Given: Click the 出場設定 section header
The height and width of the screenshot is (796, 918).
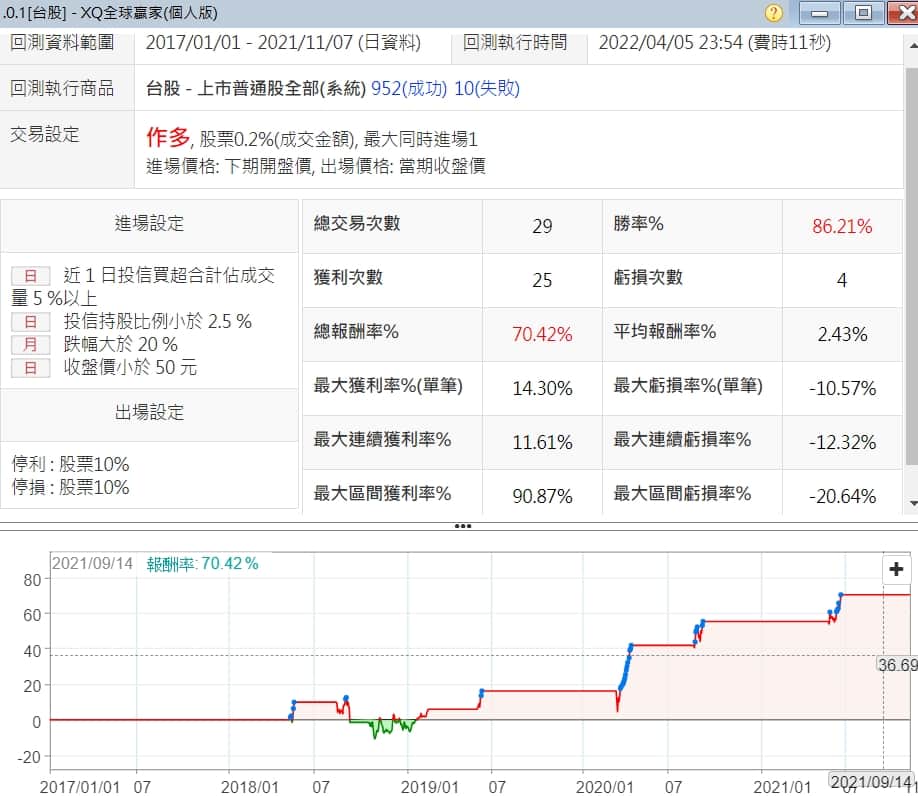Looking at the screenshot, I should (150, 413).
